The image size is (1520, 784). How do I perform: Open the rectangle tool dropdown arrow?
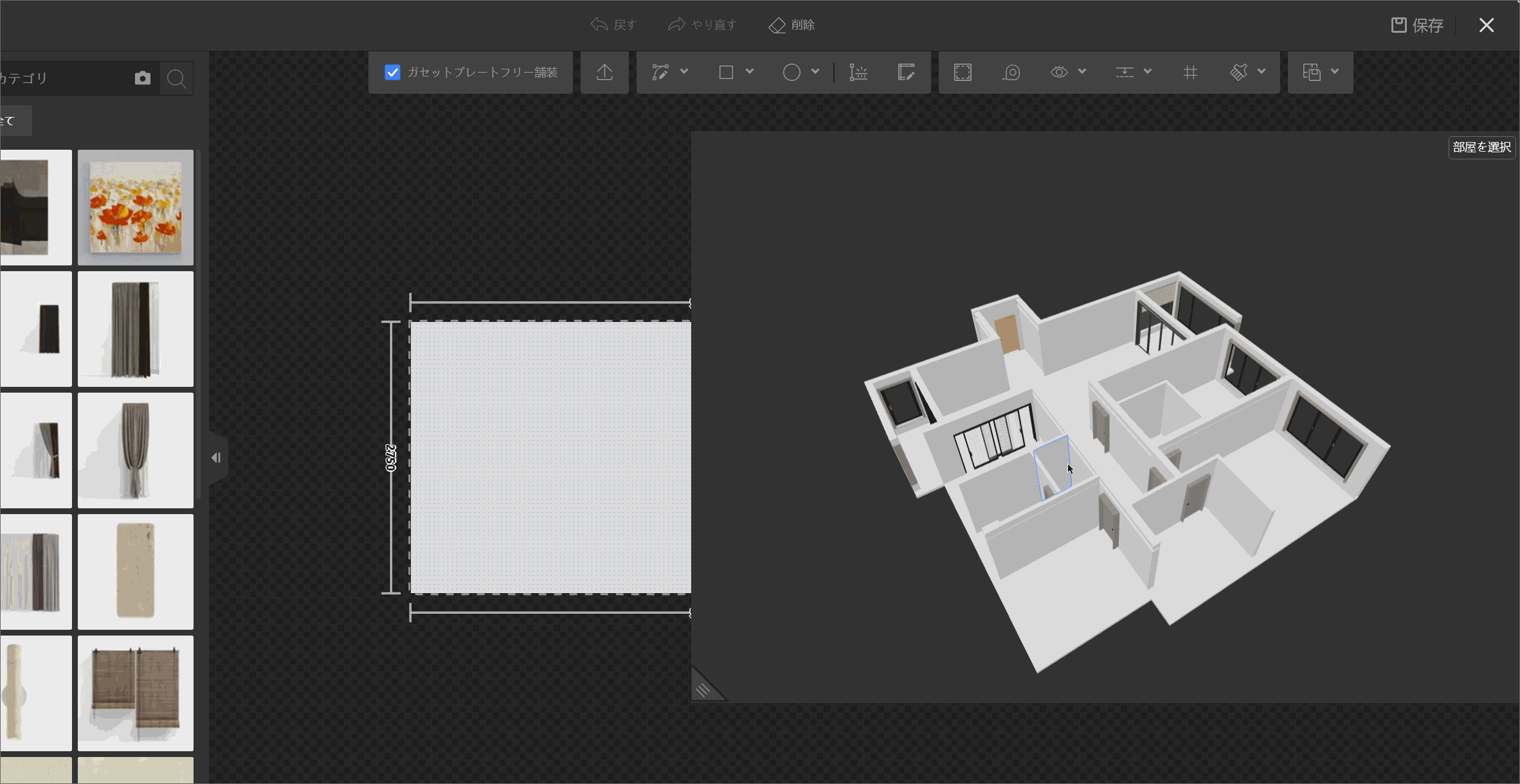point(750,72)
